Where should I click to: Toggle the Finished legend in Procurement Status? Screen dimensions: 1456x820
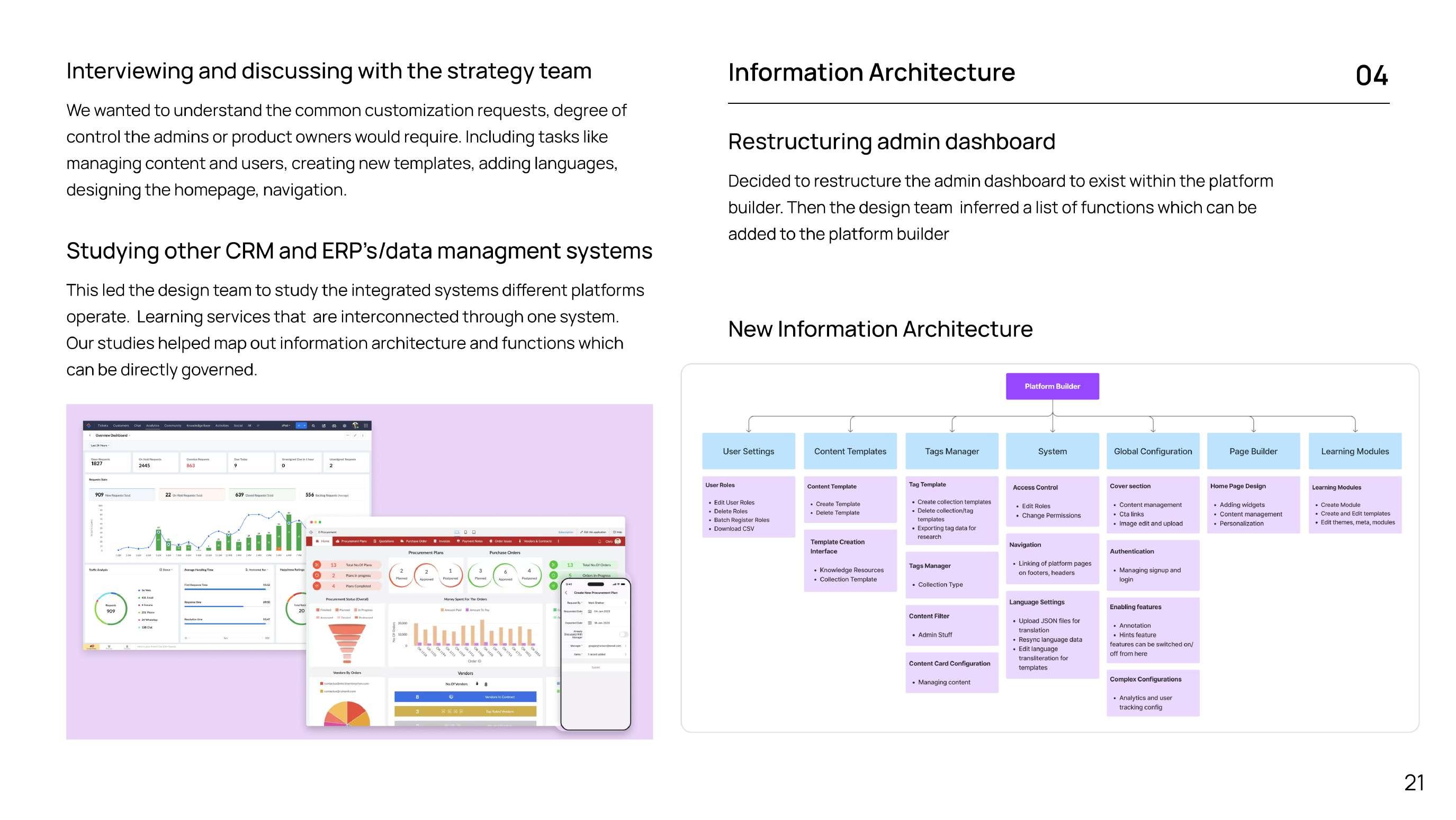point(324,610)
